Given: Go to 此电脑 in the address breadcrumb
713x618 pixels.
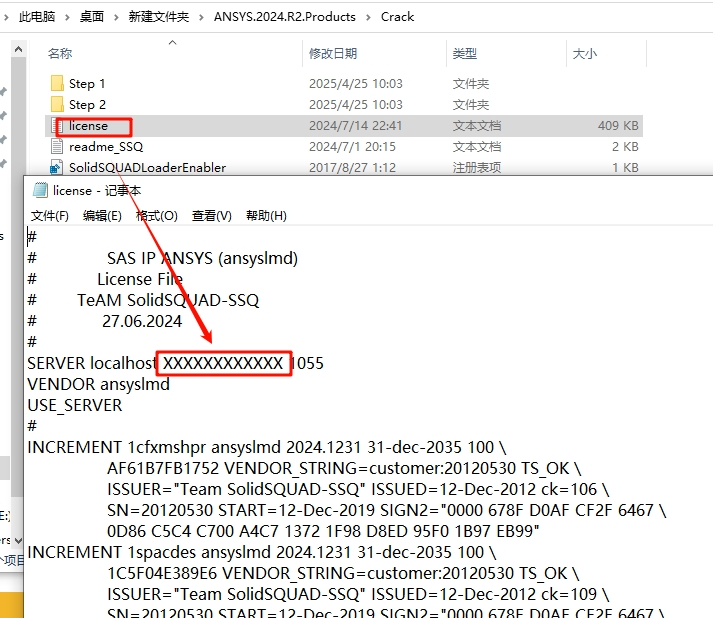Looking at the screenshot, I should (37, 17).
